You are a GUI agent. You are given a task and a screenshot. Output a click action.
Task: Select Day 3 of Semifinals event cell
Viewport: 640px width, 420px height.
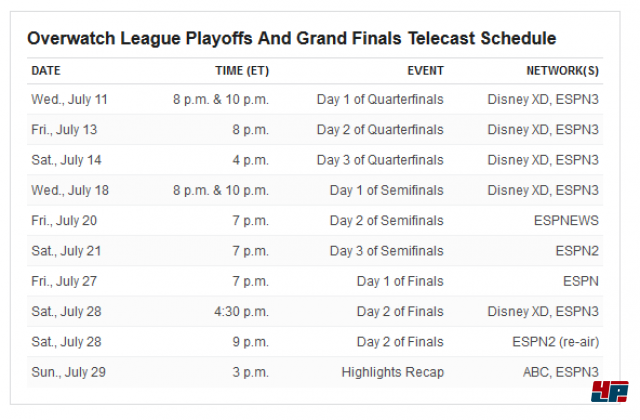coord(387,251)
